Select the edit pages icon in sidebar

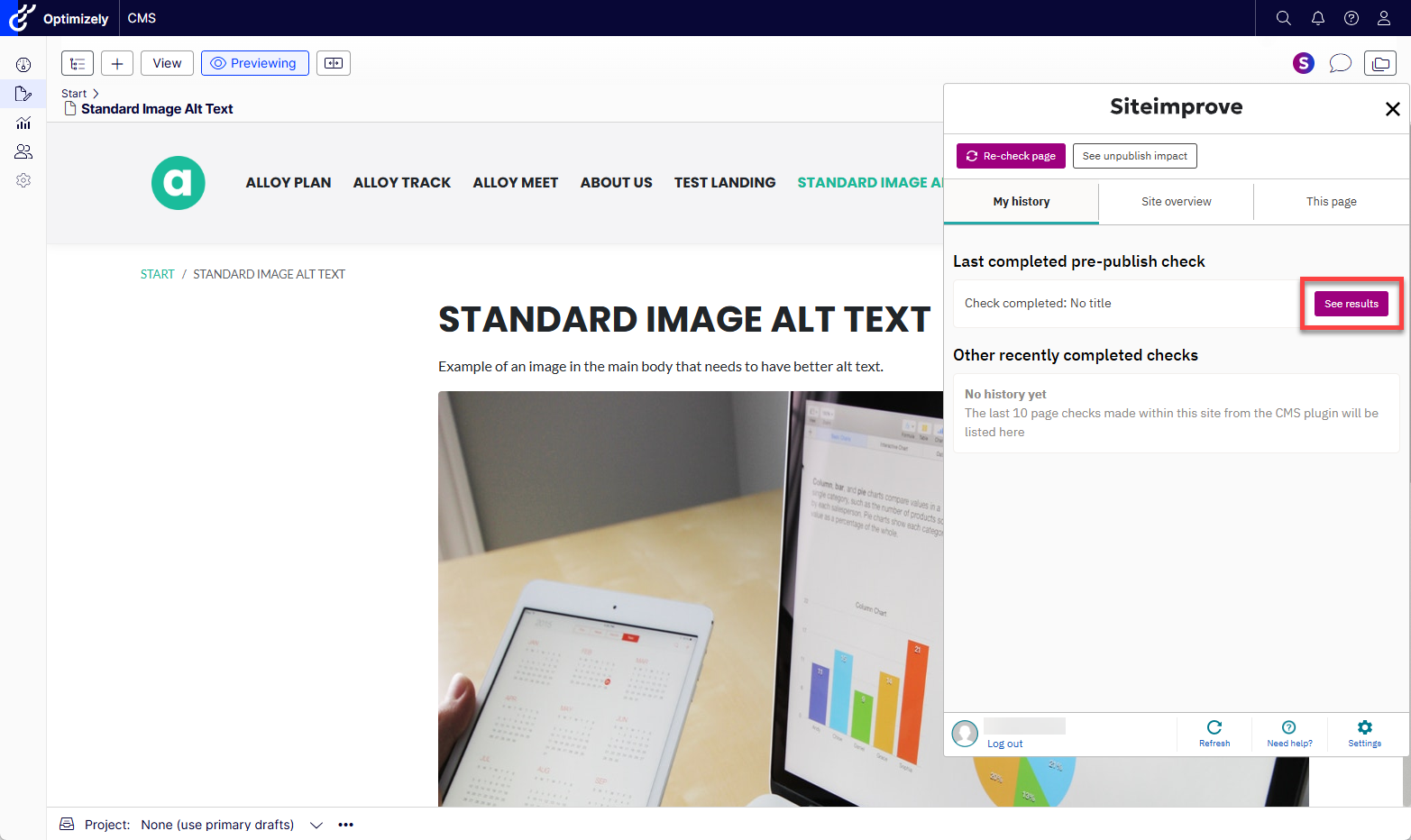click(x=23, y=94)
